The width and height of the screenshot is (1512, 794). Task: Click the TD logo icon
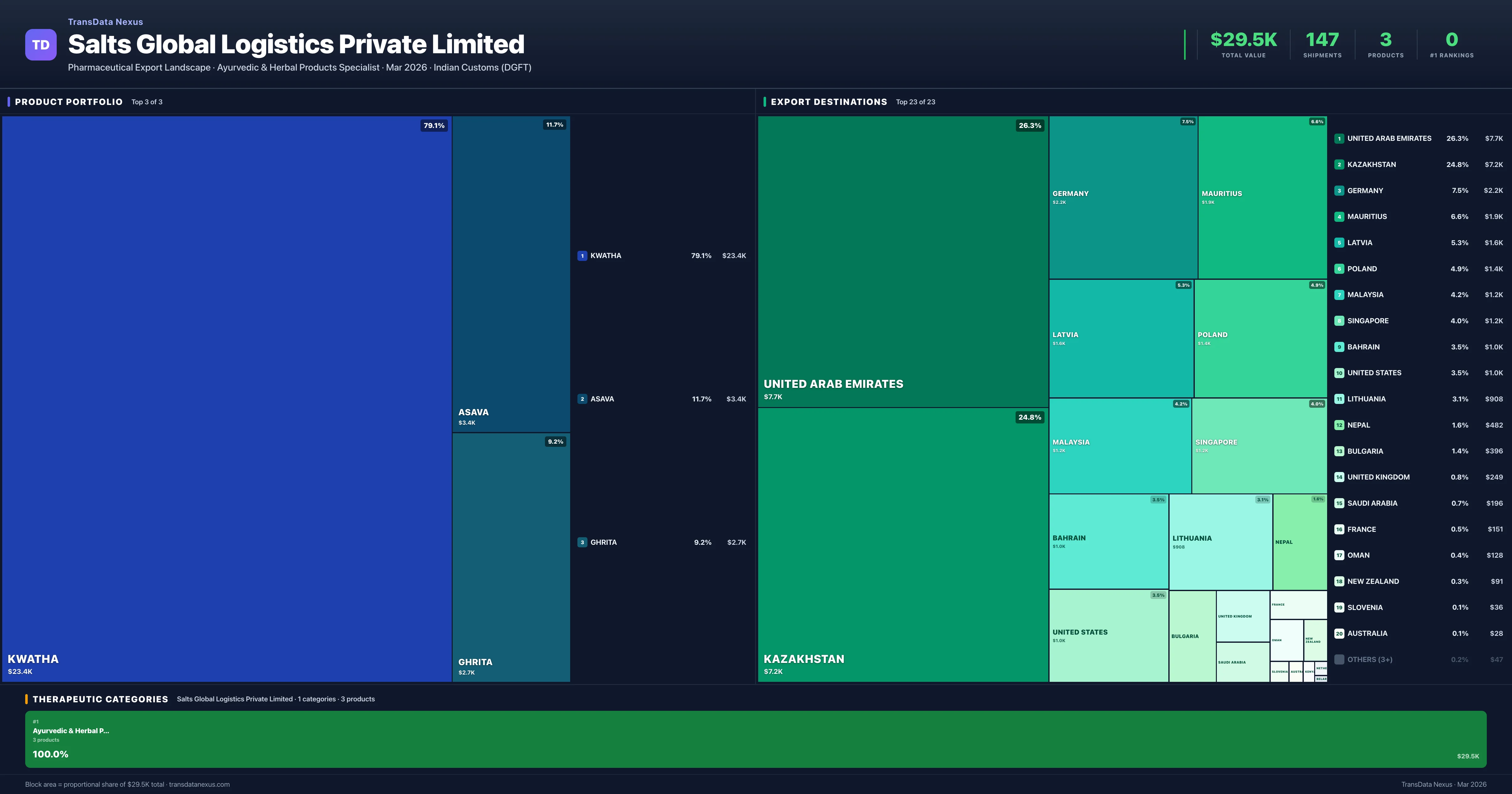coord(41,45)
